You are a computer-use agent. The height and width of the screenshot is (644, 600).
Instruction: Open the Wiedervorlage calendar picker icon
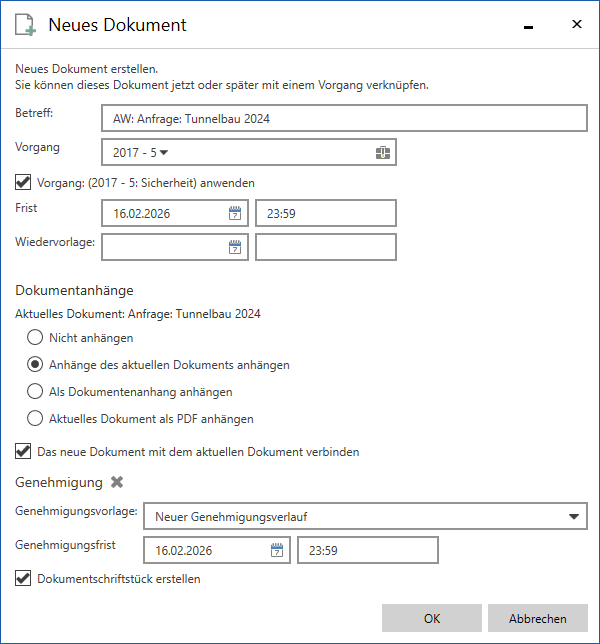[x=235, y=247]
